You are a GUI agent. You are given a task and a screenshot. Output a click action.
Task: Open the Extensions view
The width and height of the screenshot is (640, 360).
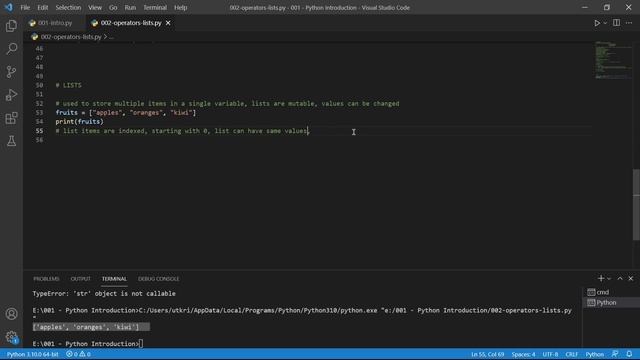(x=11, y=118)
